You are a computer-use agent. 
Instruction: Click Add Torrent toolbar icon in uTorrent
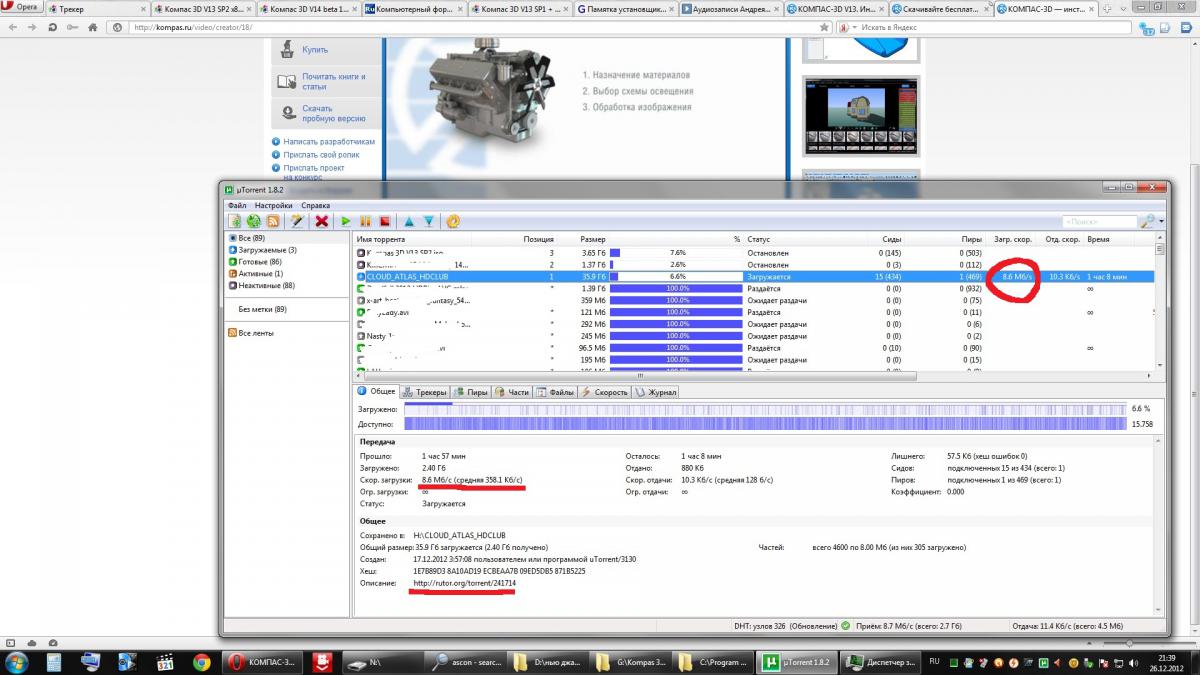pyautogui.click(x=235, y=221)
